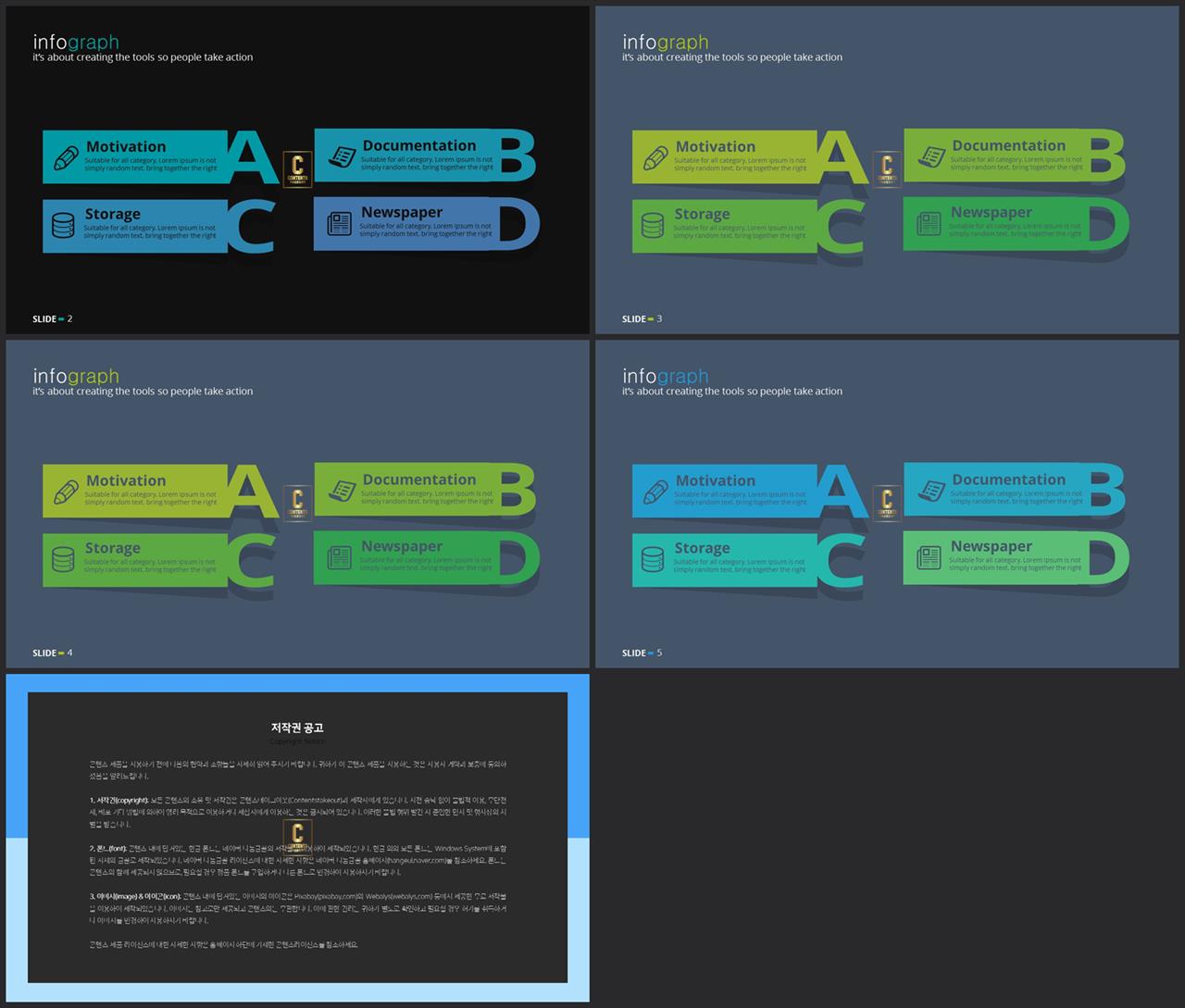This screenshot has width=1185, height=1008.
Task: Select the large letter A on slide 2
Action: (x=252, y=156)
